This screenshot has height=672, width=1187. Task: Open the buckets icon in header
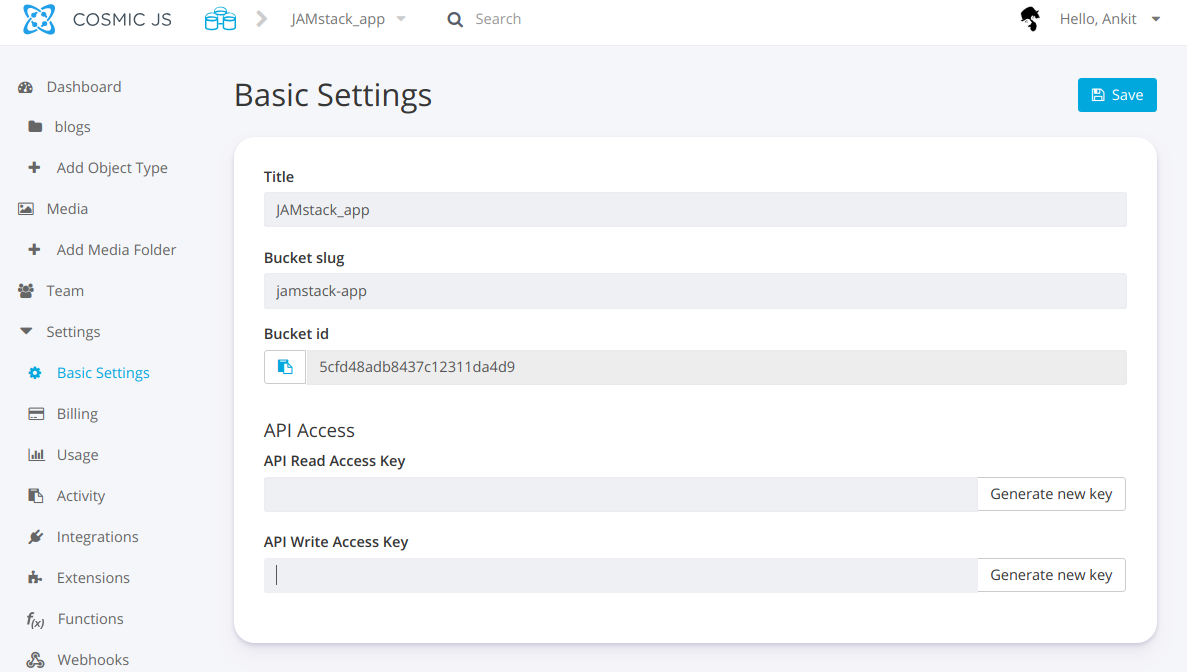tap(220, 19)
